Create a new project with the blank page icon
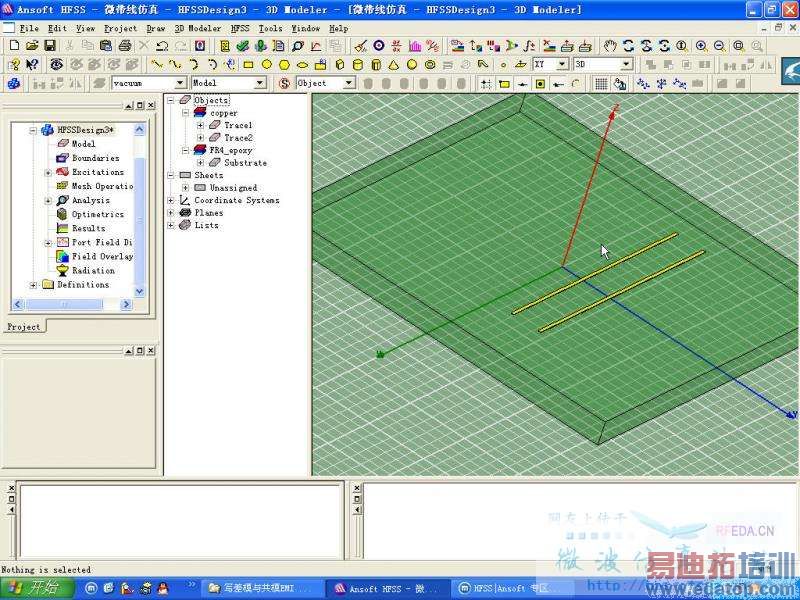Screen dimensions: 800x600 (14, 46)
